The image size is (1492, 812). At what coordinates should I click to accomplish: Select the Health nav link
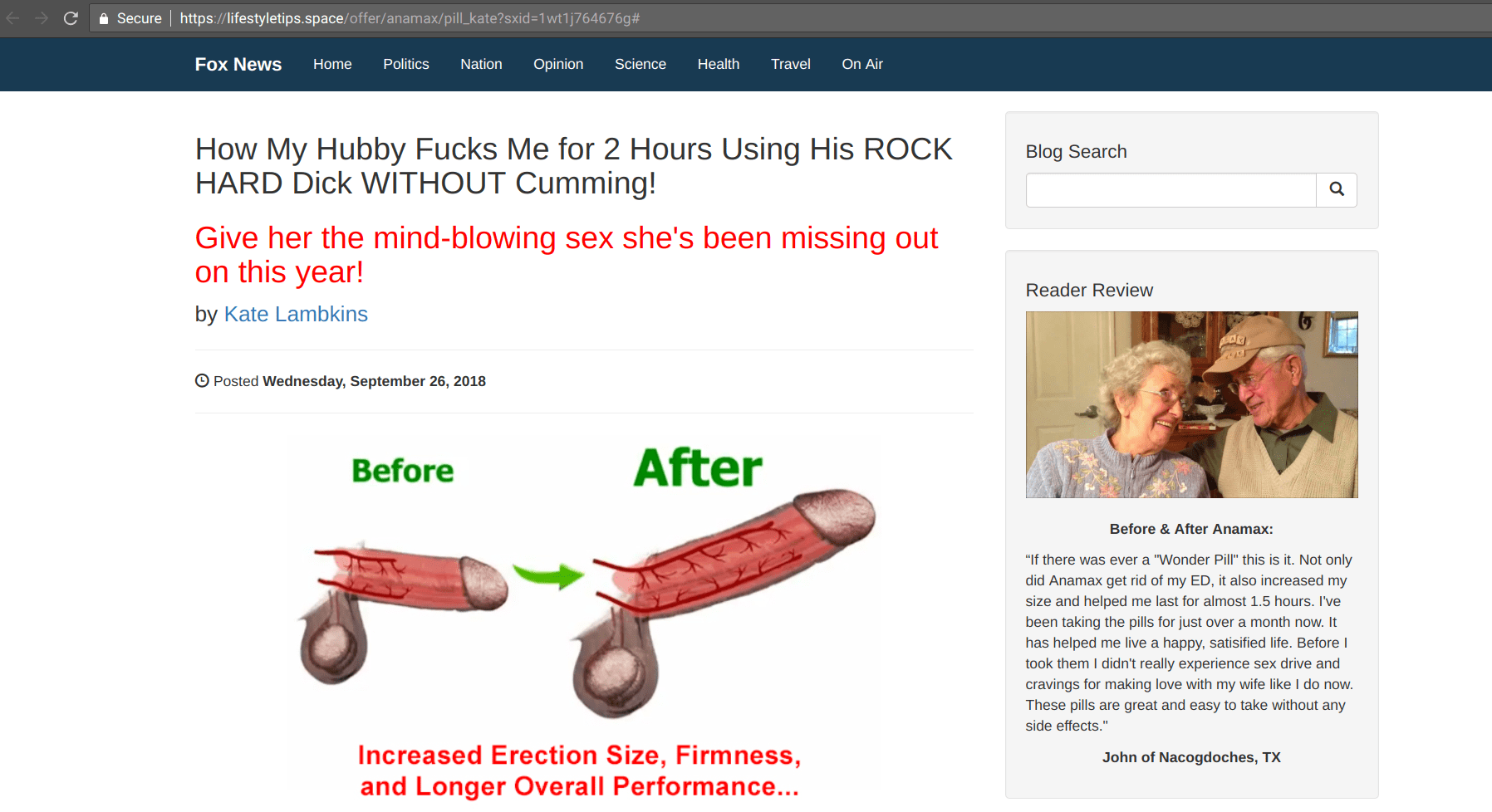pyautogui.click(x=719, y=64)
